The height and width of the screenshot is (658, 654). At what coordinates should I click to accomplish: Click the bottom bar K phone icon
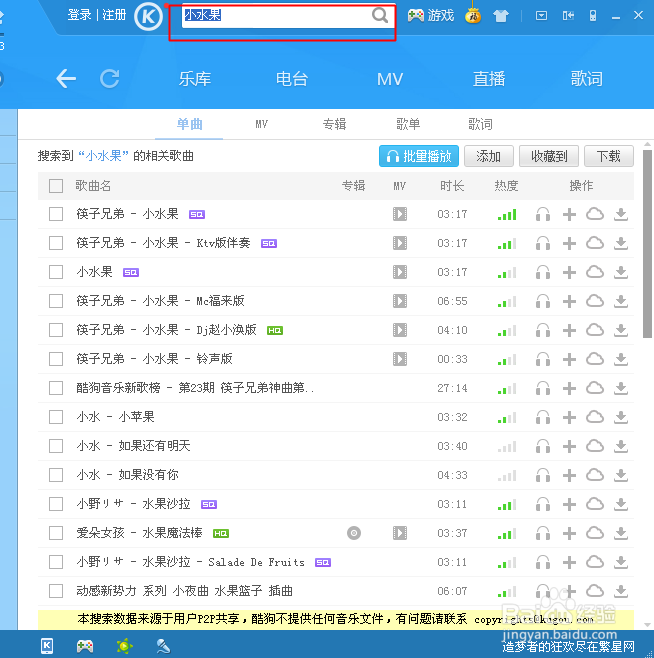click(x=47, y=646)
